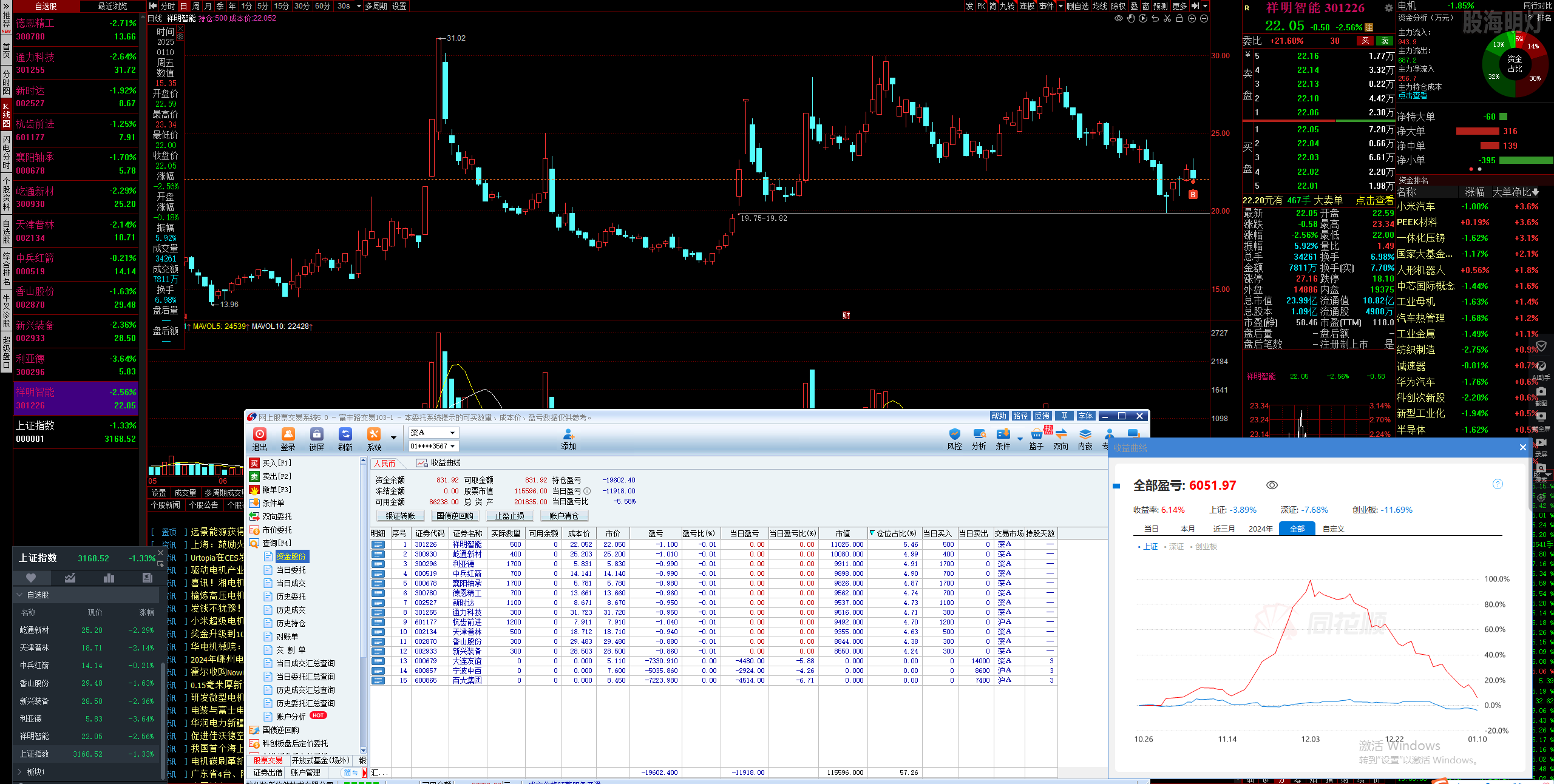Open the 30s period dropdown arrow

[359, 6]
